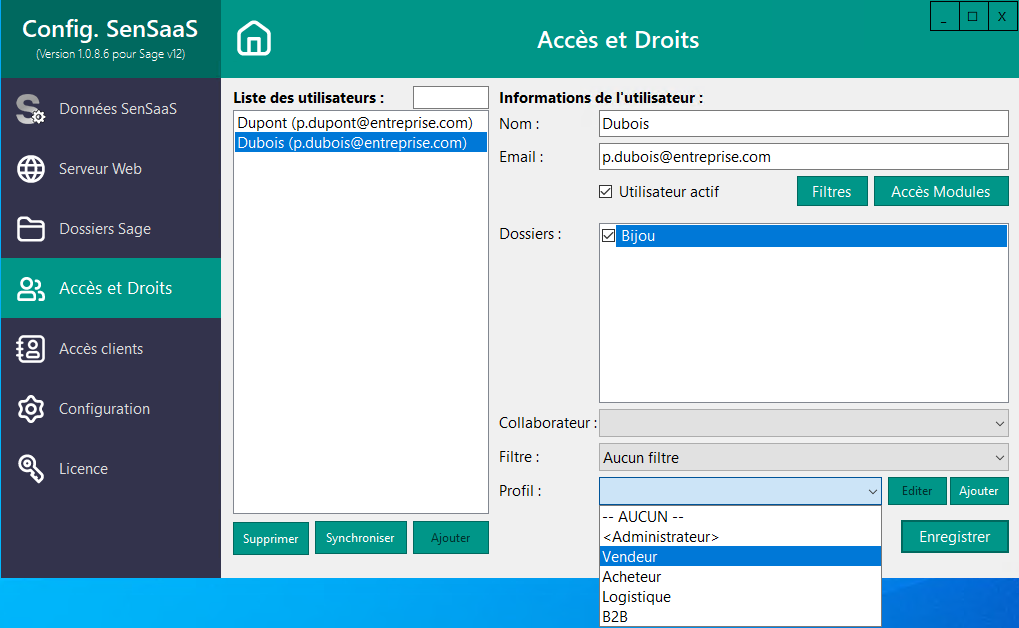The image size is (1019, 628).
Task: Click the user search input field
Action: click(x=450, y=97)
